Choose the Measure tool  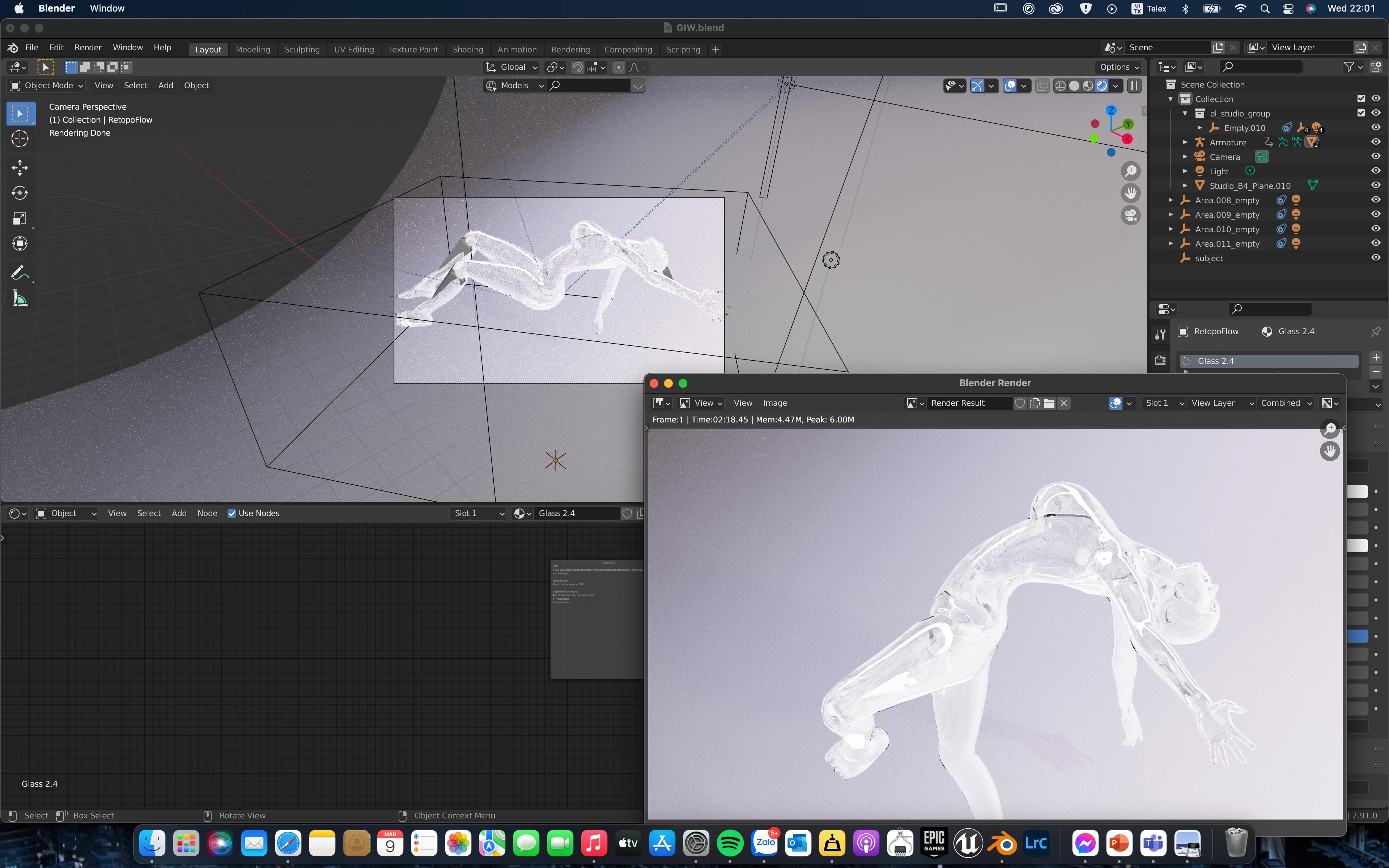[x=20, y=298]
